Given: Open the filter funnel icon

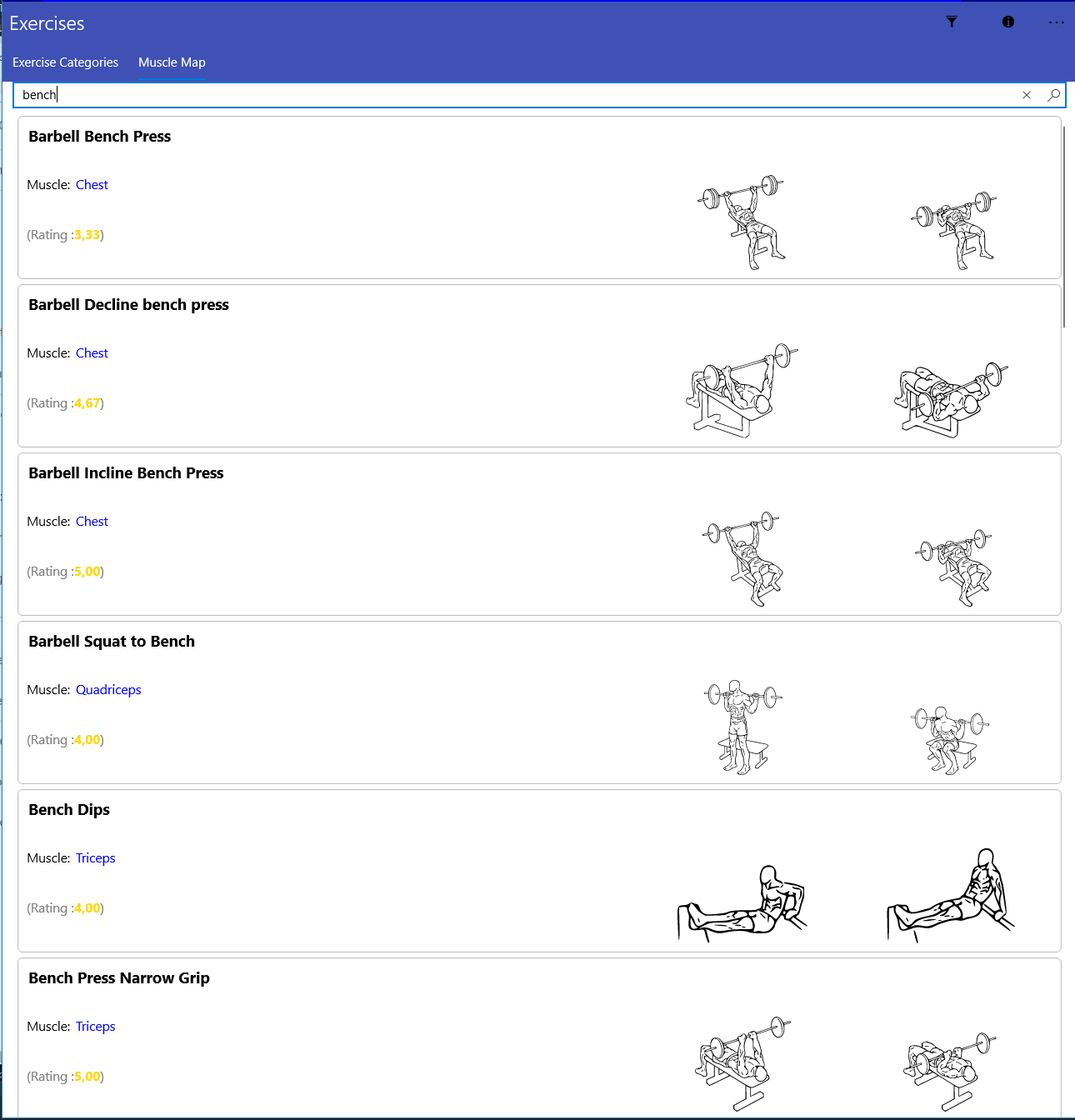Looking at the screenshot, I should click(x=952, y=22).
